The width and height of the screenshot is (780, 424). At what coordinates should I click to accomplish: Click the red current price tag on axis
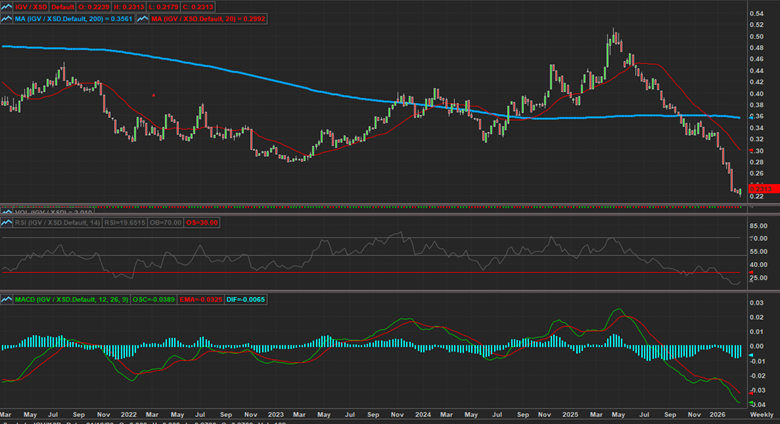coord(734,188)
